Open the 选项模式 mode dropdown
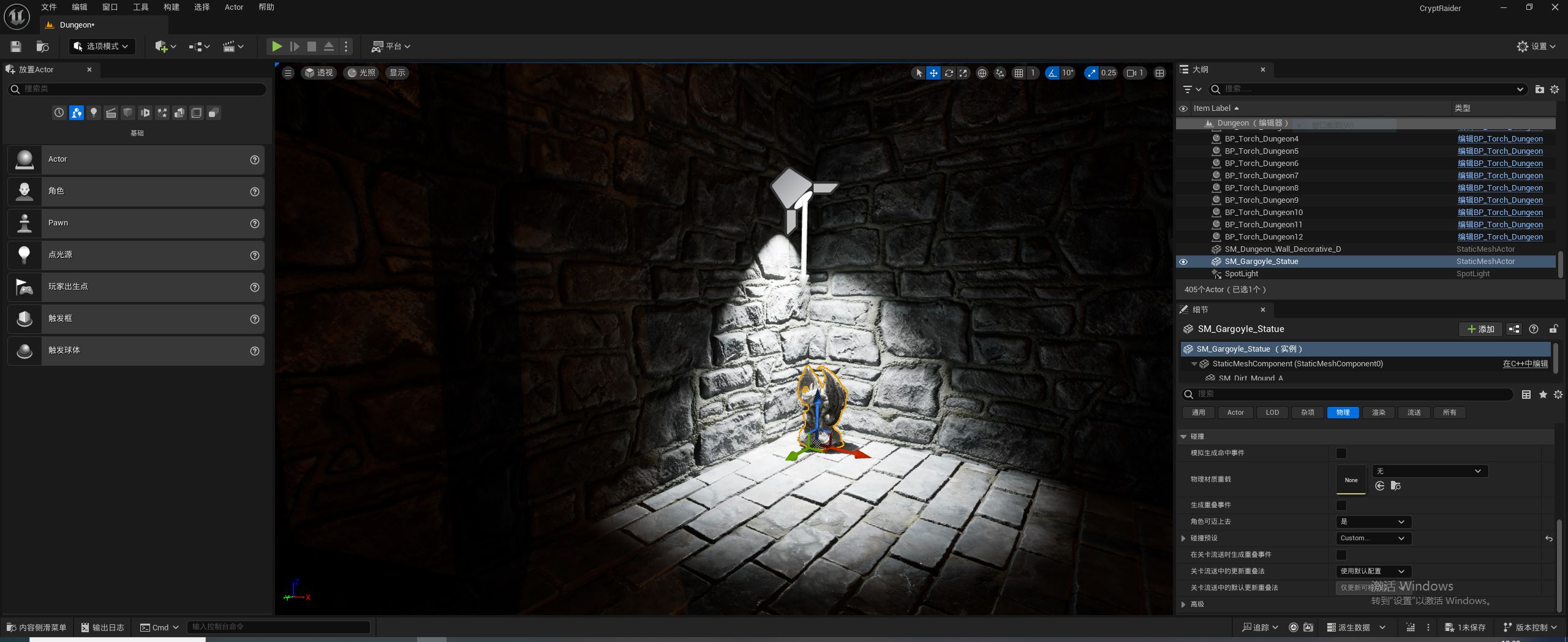Image resolution: width=1568 pixels, height=642 pixels. (x=102, y=47)
